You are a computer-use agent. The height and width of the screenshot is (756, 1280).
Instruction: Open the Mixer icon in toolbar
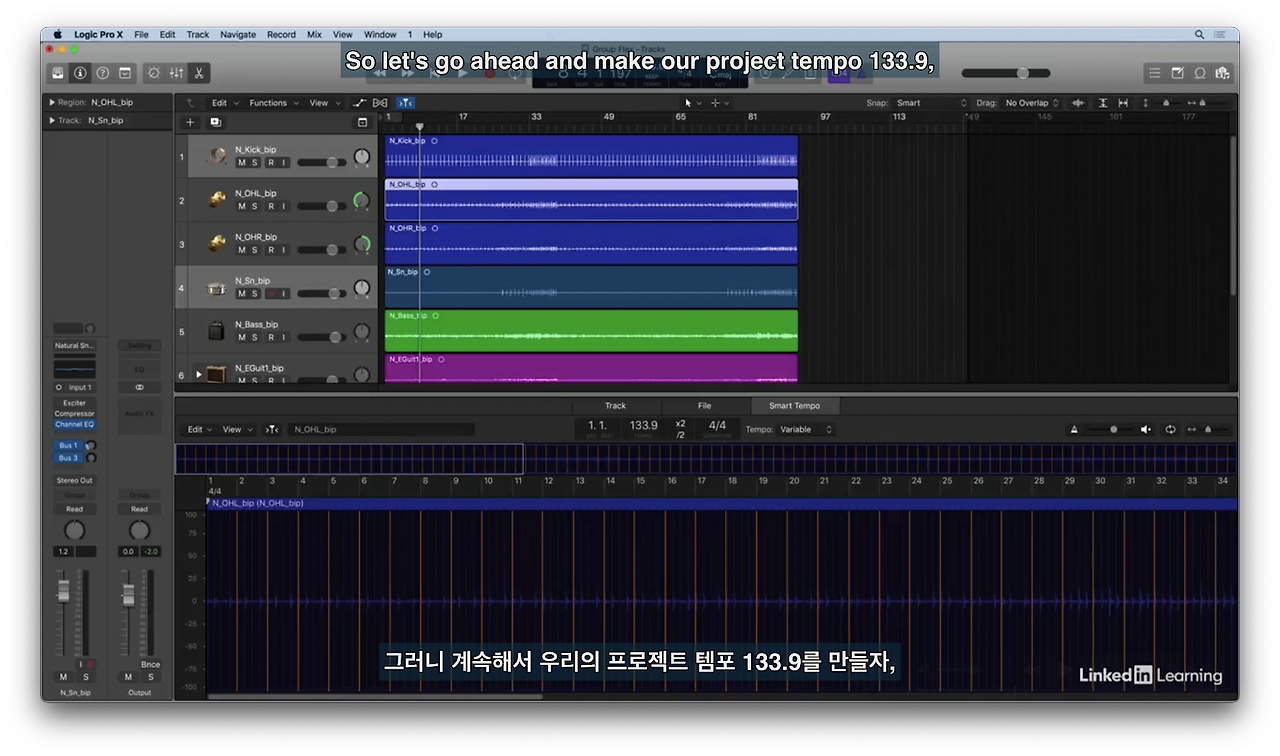point(176,73)
